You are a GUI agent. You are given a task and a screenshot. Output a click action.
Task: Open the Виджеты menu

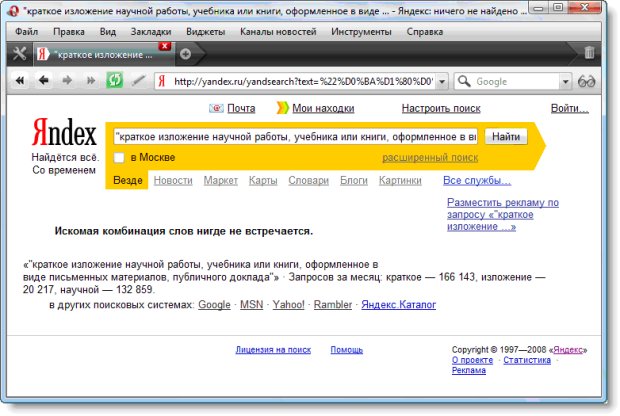(206, 32)
